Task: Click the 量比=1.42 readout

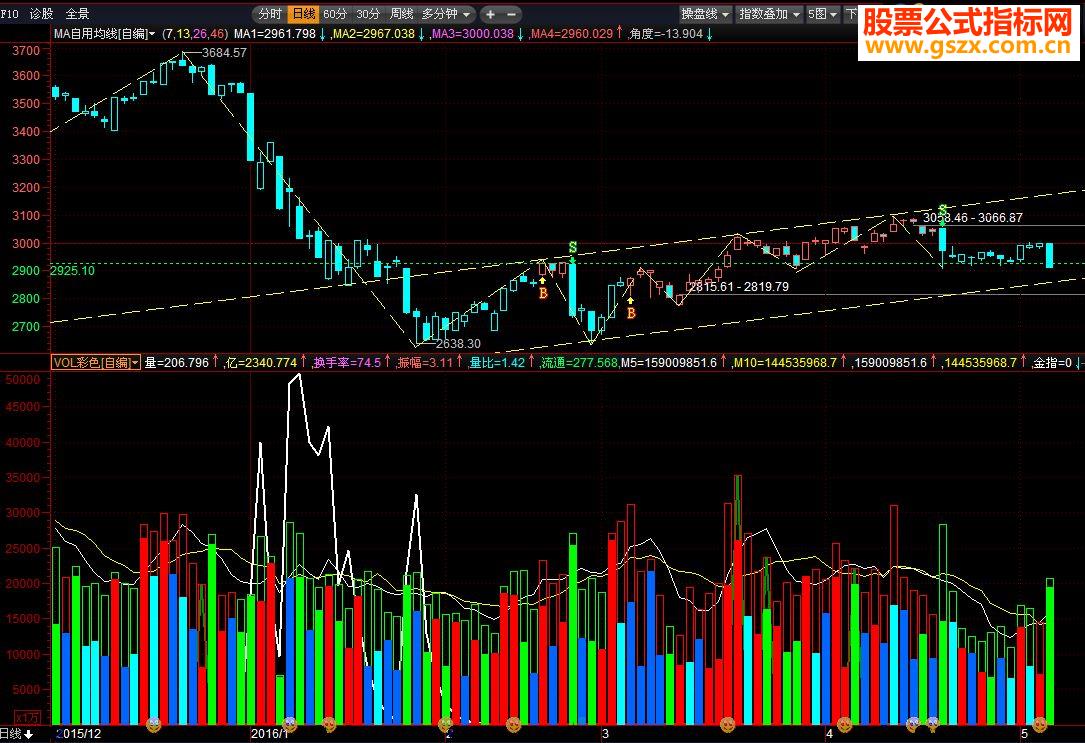Action: 498,363
